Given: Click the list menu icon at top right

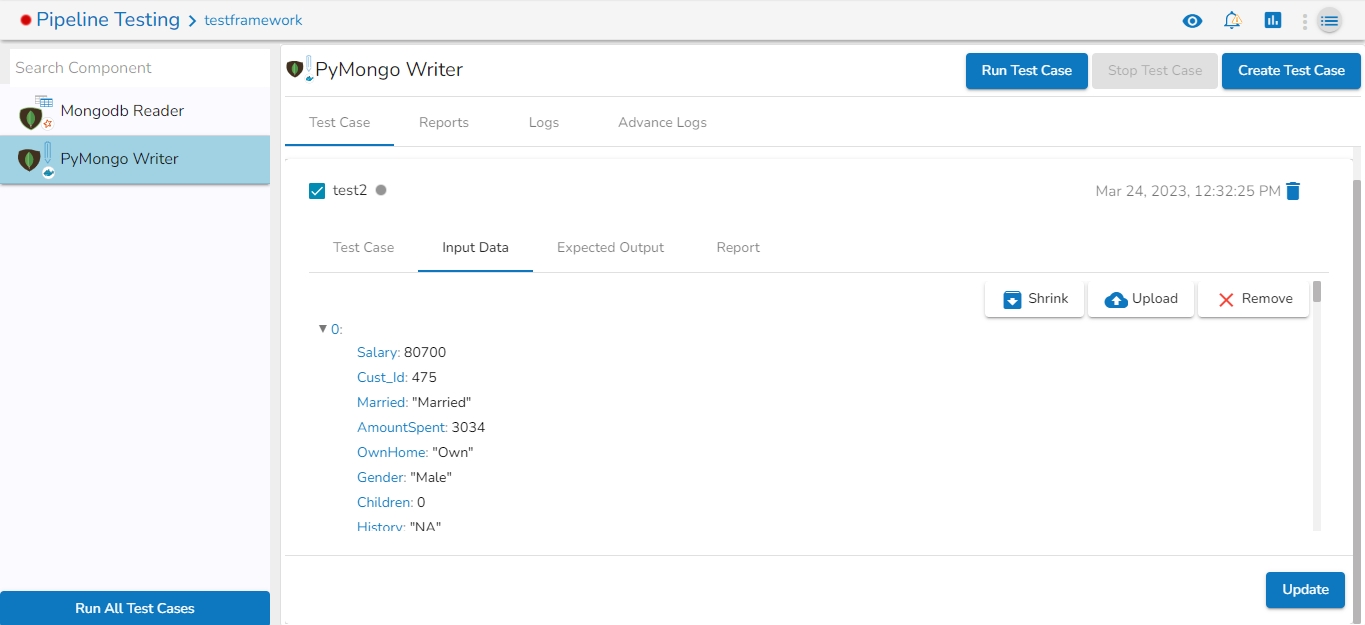Looking at the screenshot, I should point(1329,20).
